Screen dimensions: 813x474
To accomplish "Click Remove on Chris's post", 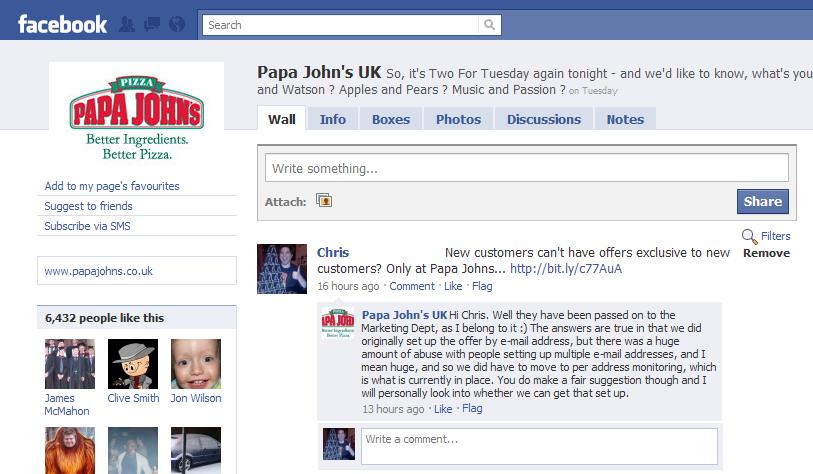I will coord(766,253).
